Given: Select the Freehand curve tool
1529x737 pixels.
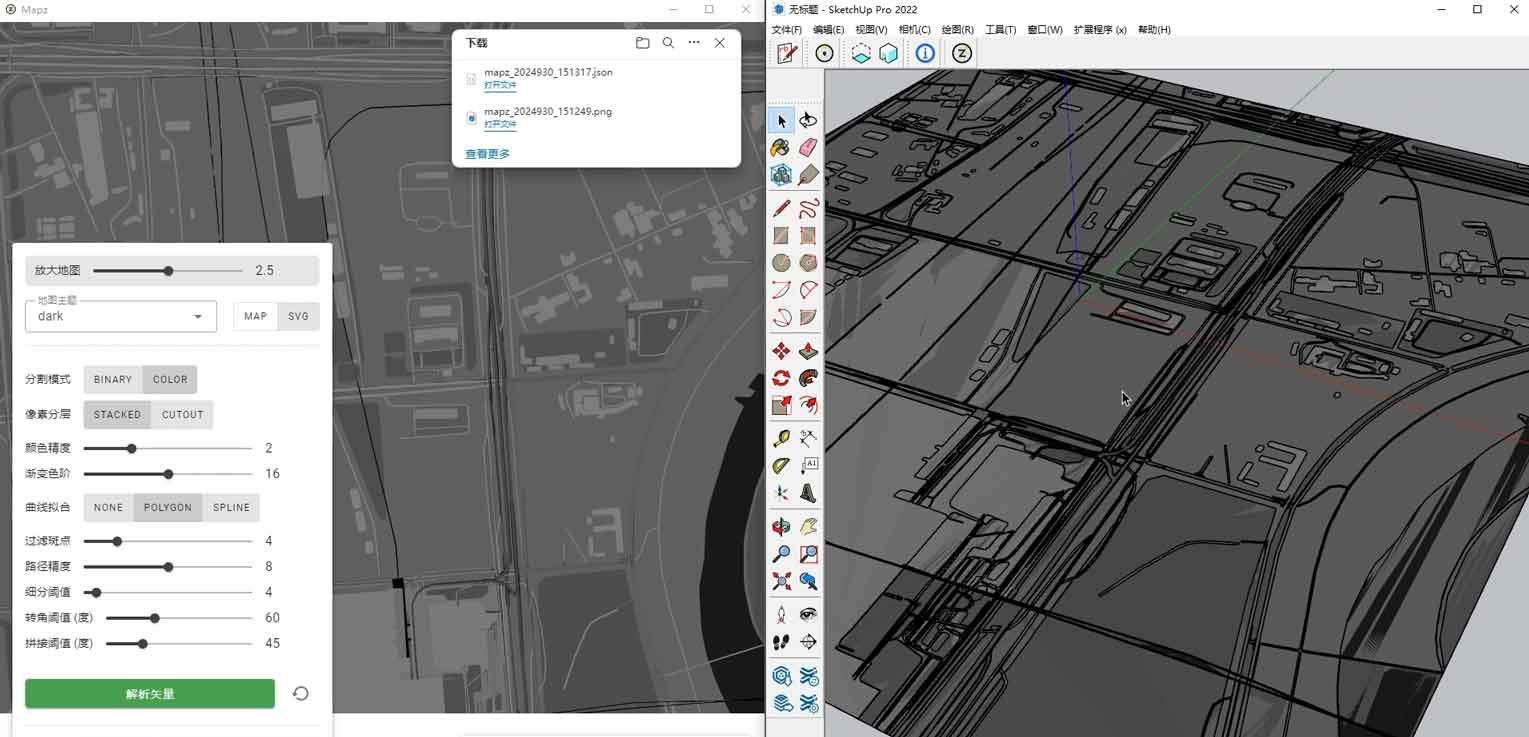Looking at the screenshot, I should 808,209.
